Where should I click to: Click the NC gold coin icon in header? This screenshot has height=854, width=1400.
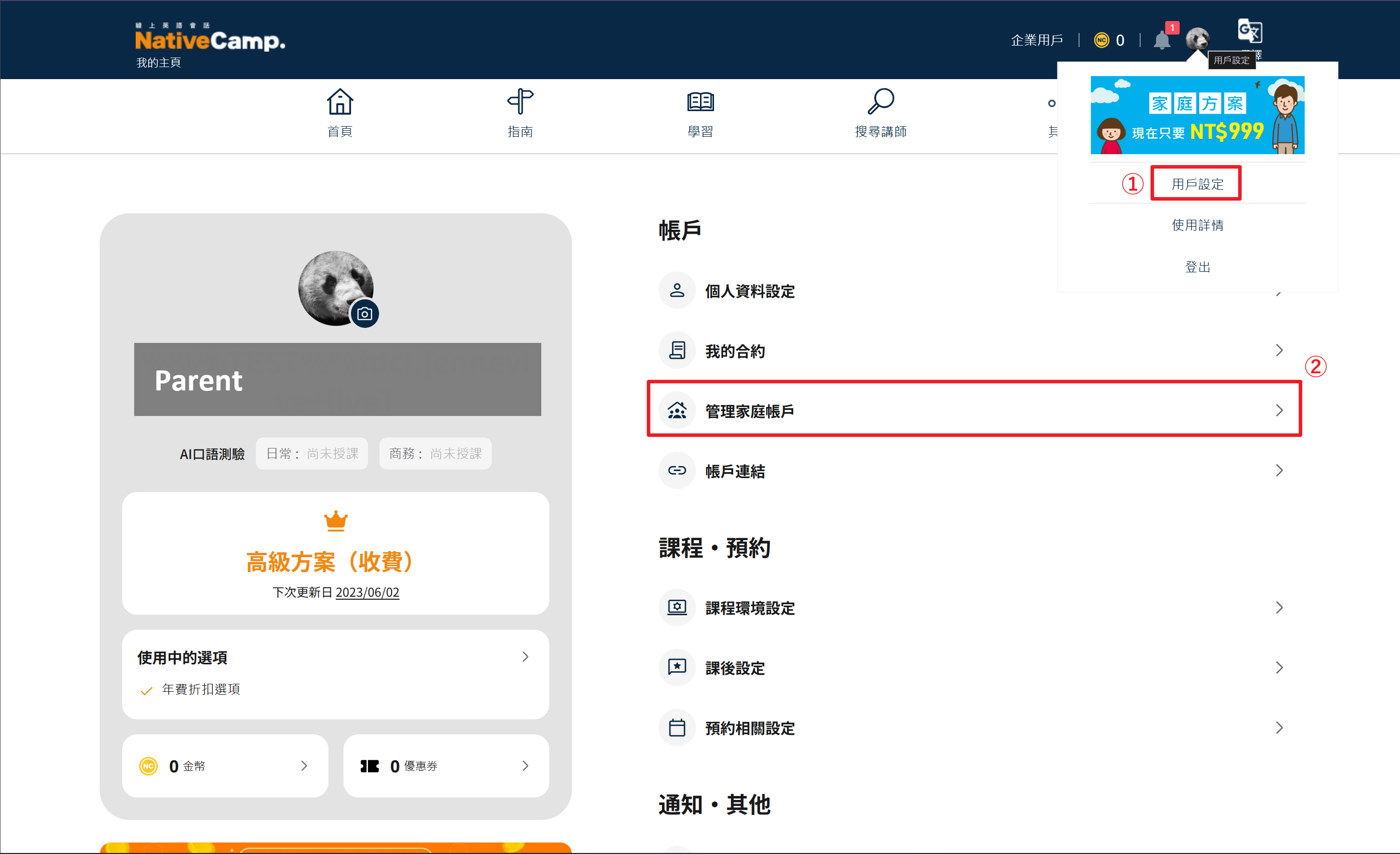(x=1101, y=40)
